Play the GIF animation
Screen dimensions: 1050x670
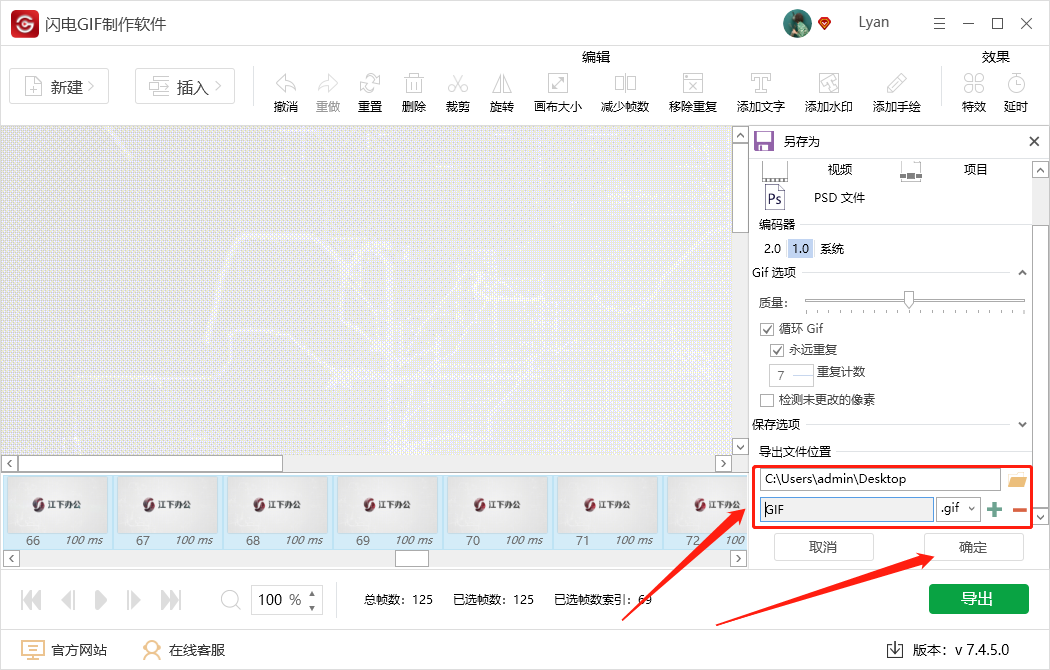pyautogui.click(x=100, y=600)
